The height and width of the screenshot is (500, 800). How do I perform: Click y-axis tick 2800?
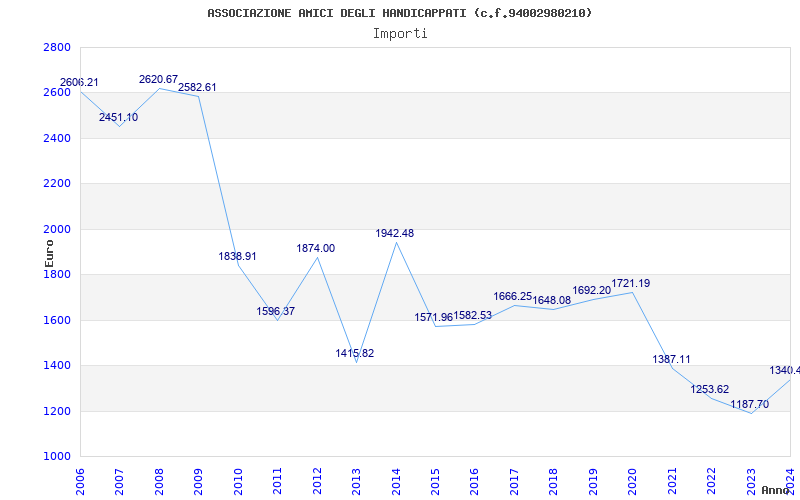(x=57, y=47)
